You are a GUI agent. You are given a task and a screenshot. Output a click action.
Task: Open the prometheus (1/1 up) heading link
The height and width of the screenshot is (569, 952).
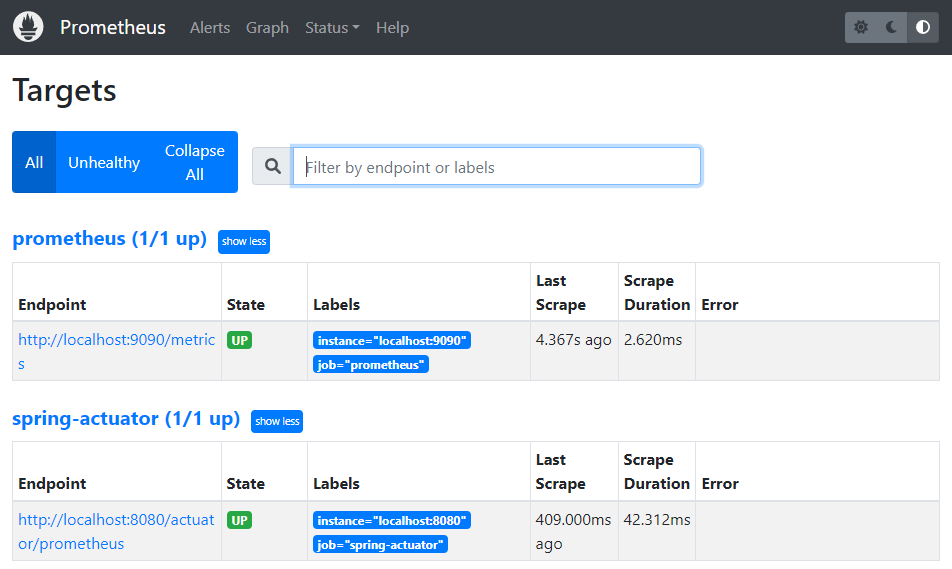coord(109,239)
